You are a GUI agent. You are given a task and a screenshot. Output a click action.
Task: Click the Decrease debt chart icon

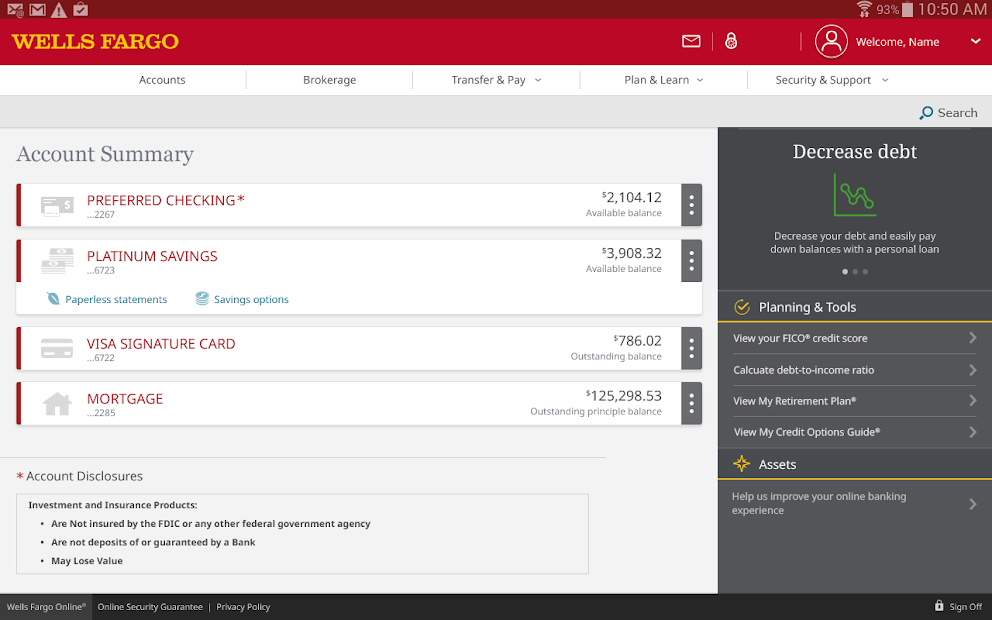point(854,195)
